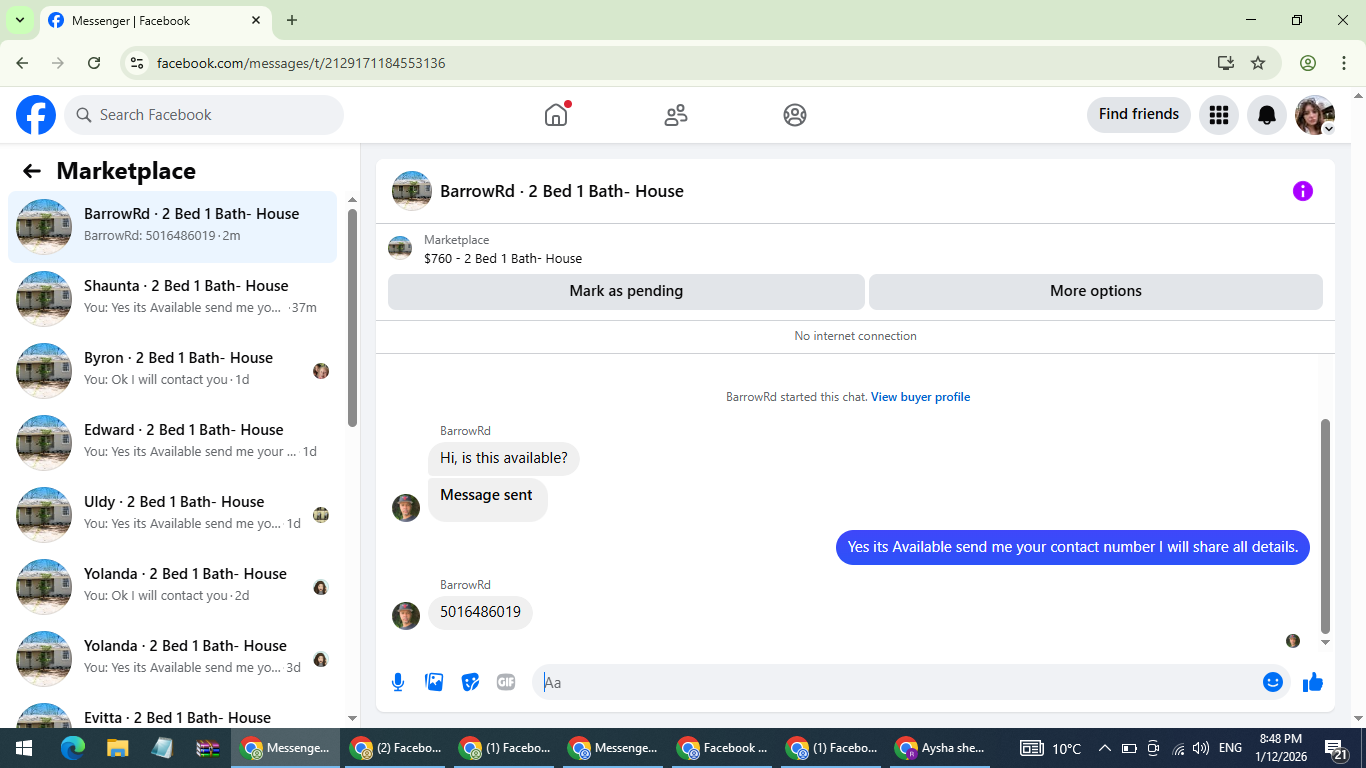The height and width of the screenshot is (768, 1366).
Task: Open the account profile picture menu
Action: pyautogui.click(x=1315, y=115)
